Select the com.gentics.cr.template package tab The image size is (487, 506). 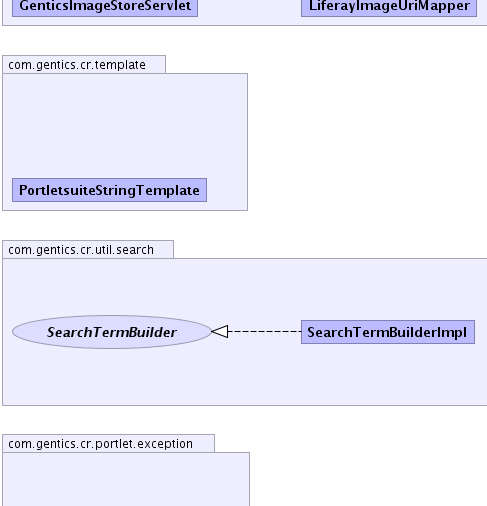pyautogui.click(x=84, y=64)
